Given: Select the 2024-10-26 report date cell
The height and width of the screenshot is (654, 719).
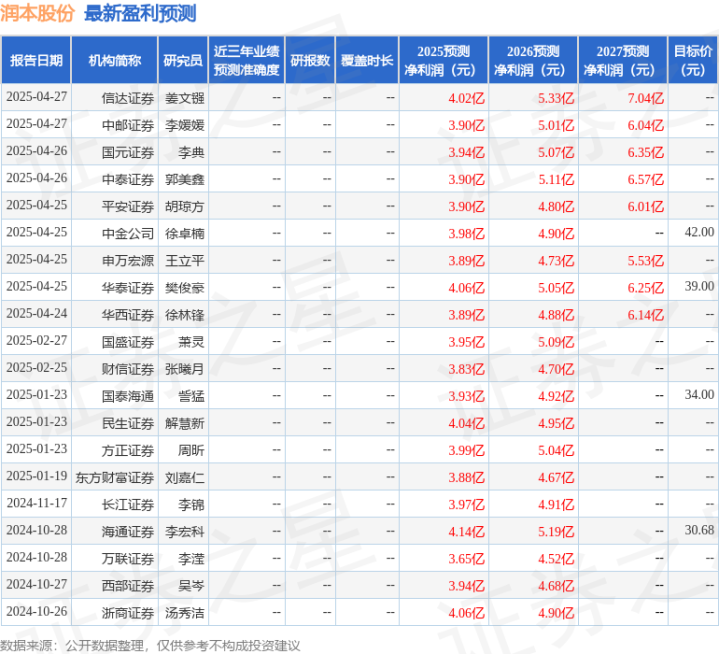Looking at the screenshot, I should pyautogui.click(x=37, y=611).
